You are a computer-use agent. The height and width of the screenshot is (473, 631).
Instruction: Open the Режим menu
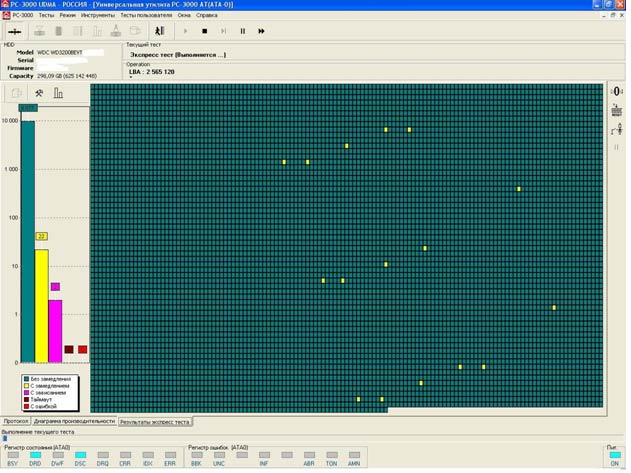[68, 15]
